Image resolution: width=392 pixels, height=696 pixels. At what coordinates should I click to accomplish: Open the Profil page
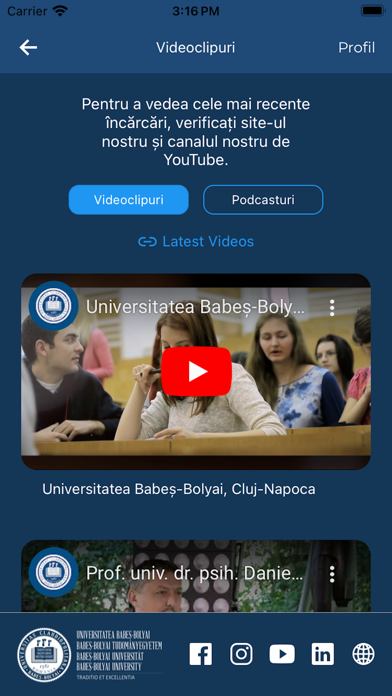[356, 47]
